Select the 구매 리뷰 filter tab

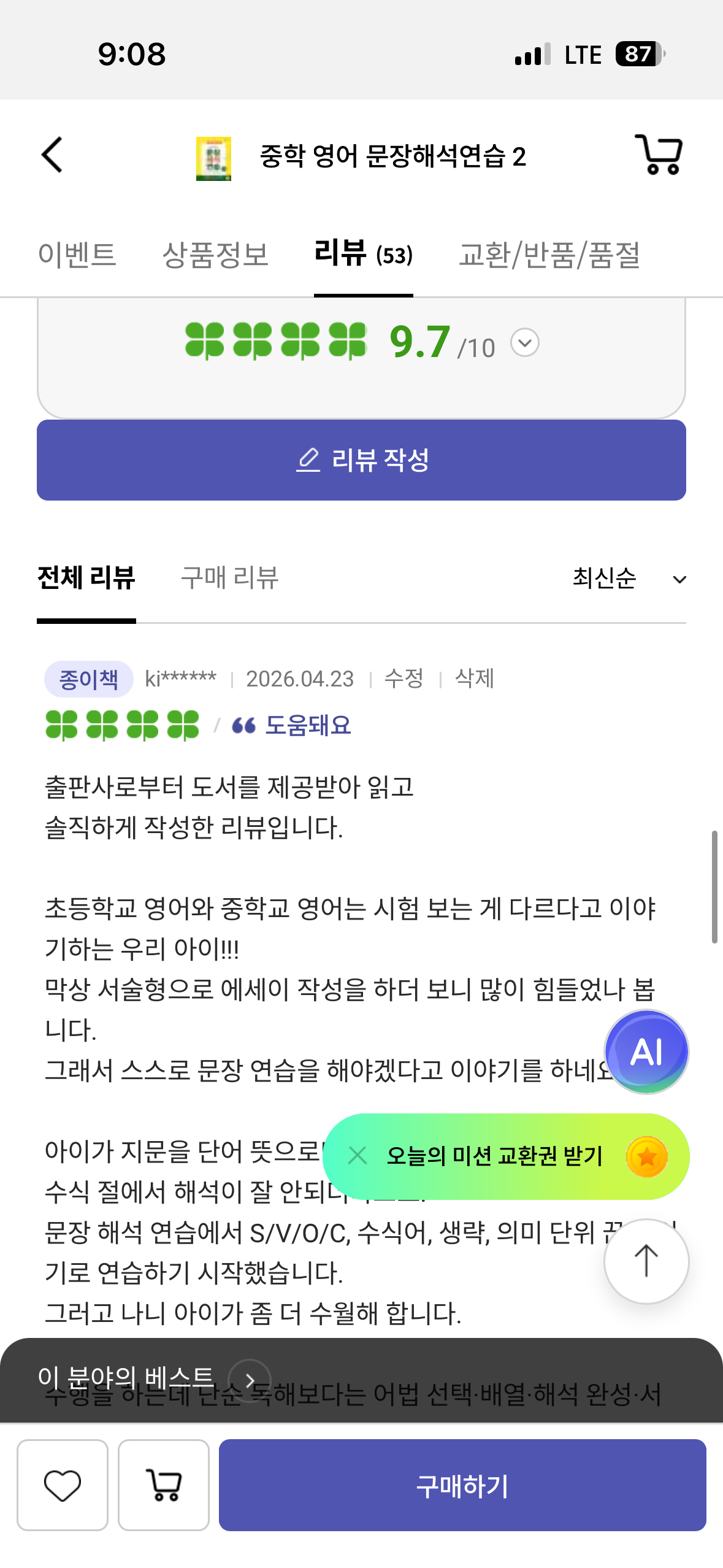click(x=230, y=578)
